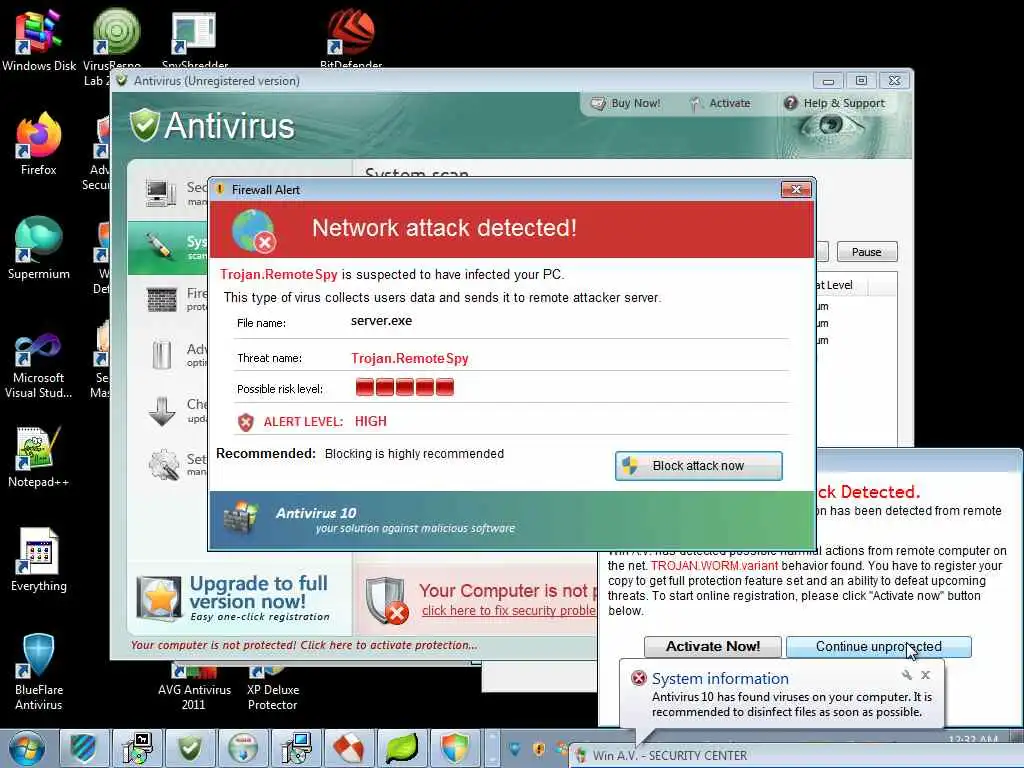The image size is (1024, 768).
Task: Click blue striped shield taskbar icon
Action: (x=83, y=748)
